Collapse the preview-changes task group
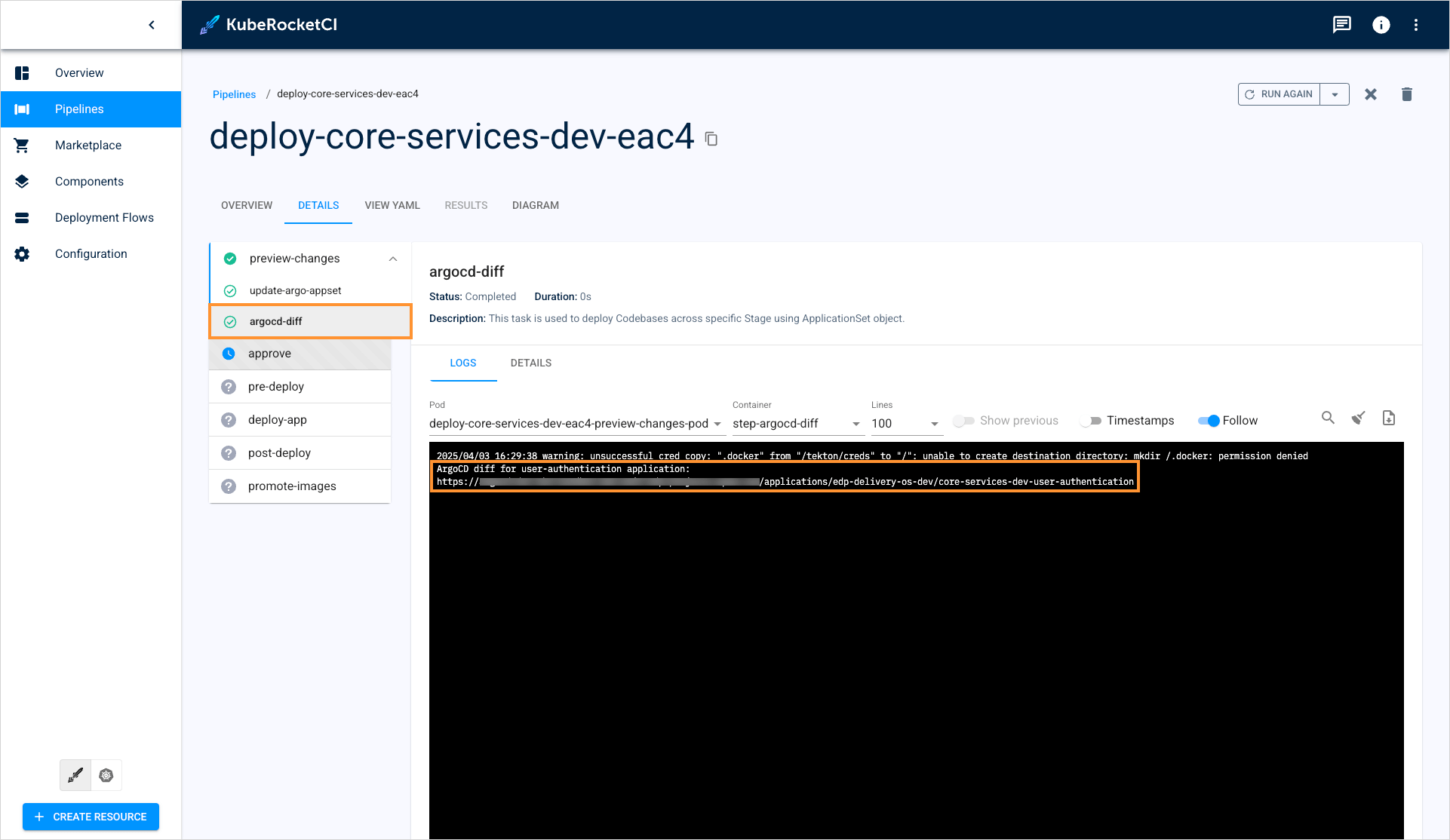This screenshot has height=840, width=1450. pos(393,259)
